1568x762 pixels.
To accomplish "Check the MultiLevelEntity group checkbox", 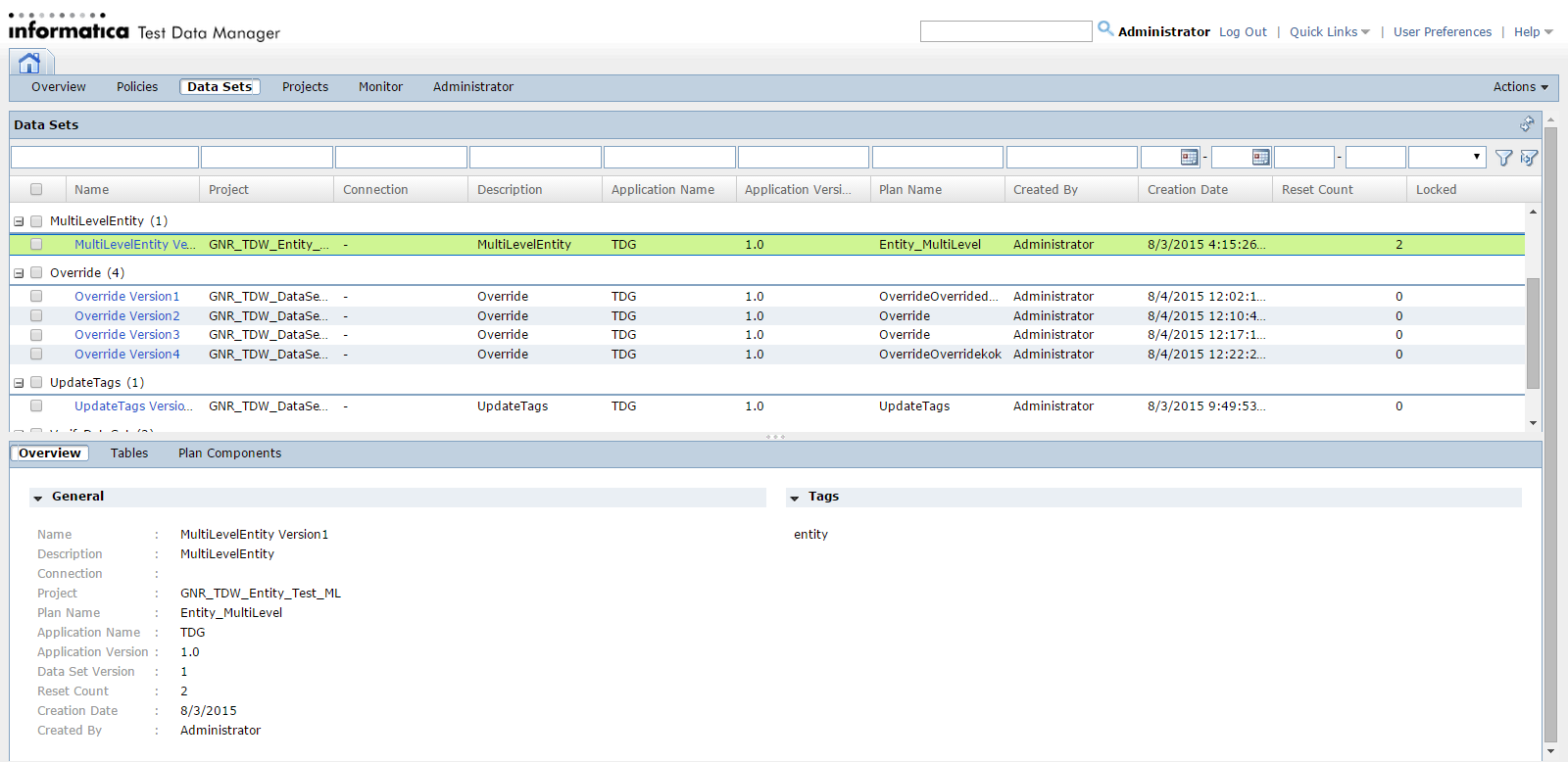I will coord(36,221).
